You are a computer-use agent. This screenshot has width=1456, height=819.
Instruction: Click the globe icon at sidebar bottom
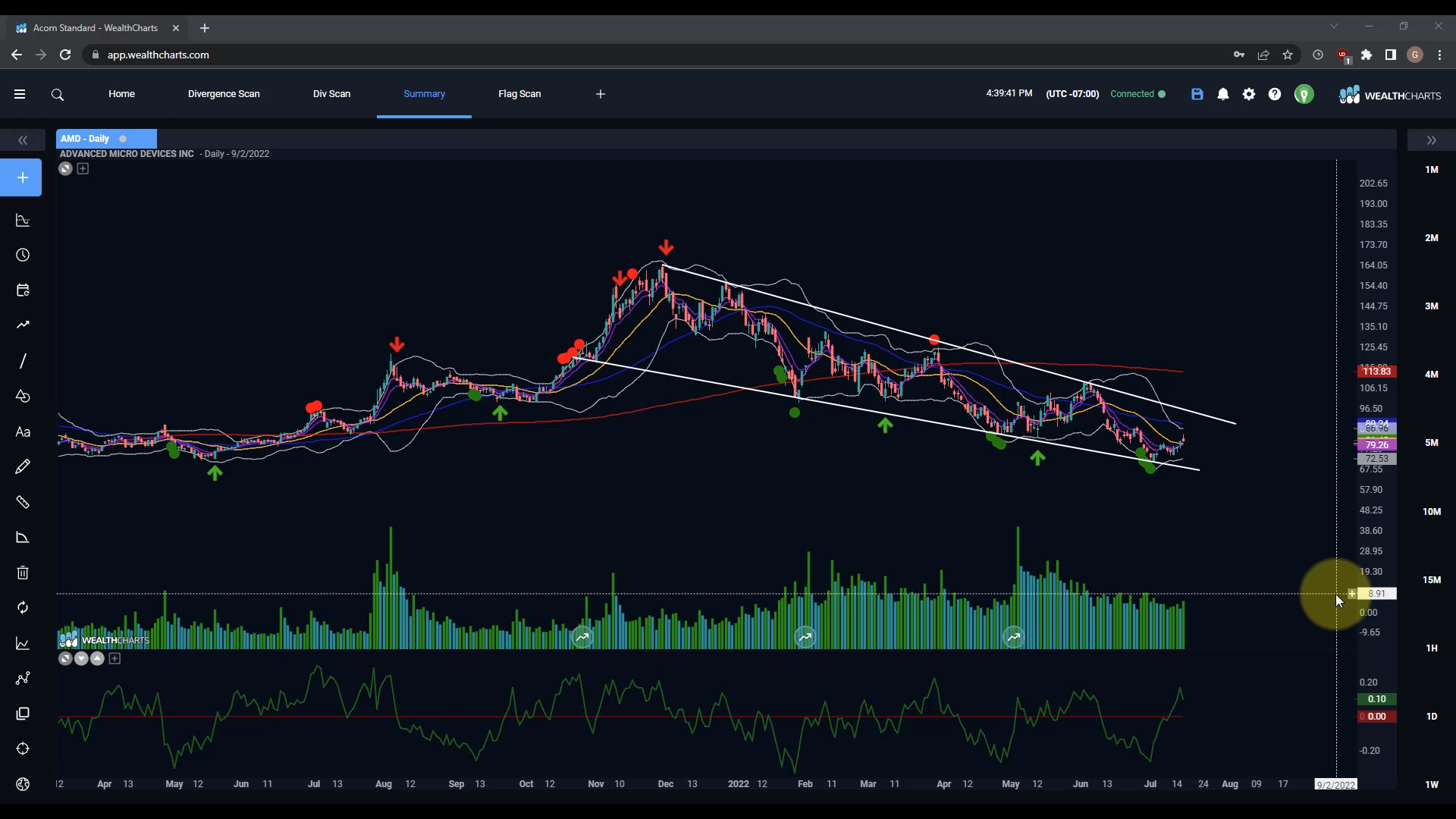[23, 785]
